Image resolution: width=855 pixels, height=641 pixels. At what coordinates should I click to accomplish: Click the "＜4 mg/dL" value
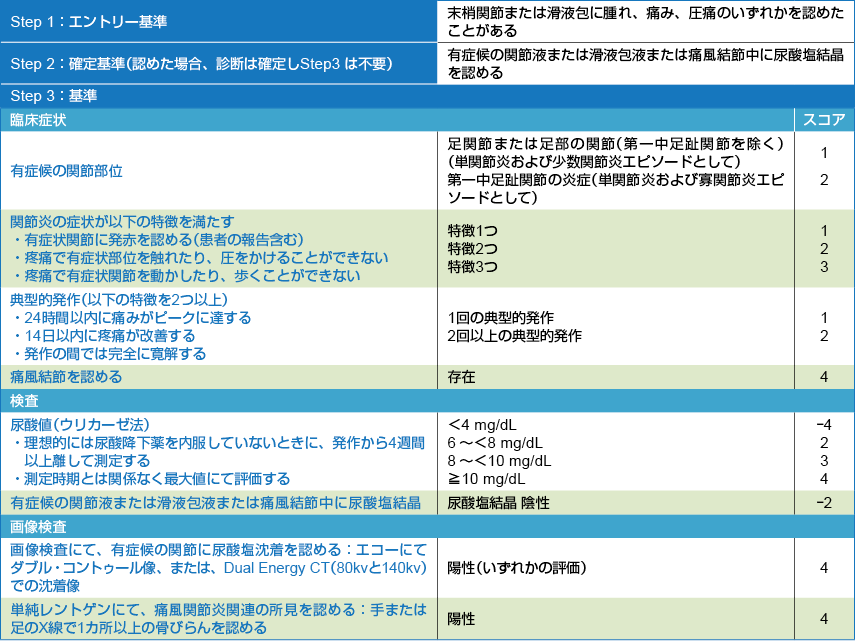pos(482,425)
